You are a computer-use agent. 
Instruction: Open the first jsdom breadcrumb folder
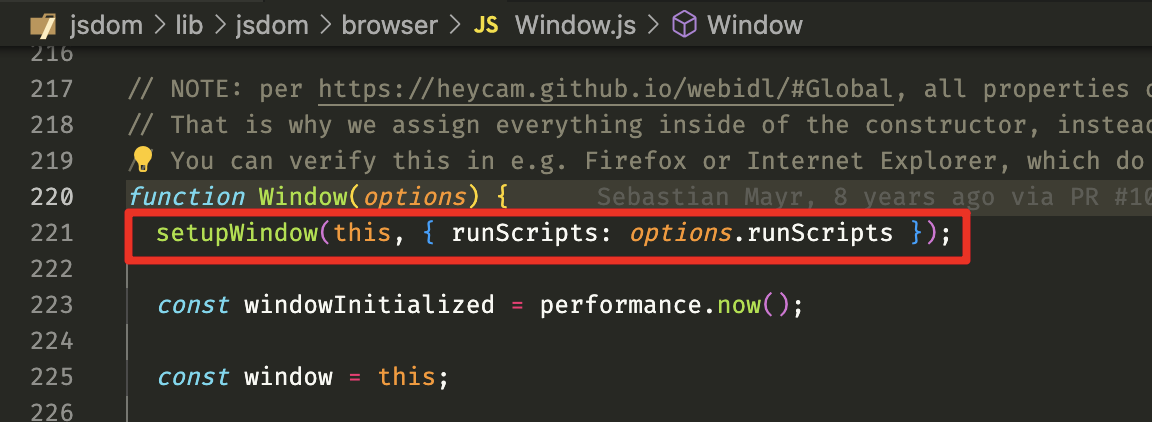pyautogui.click(x=105, y=26)
